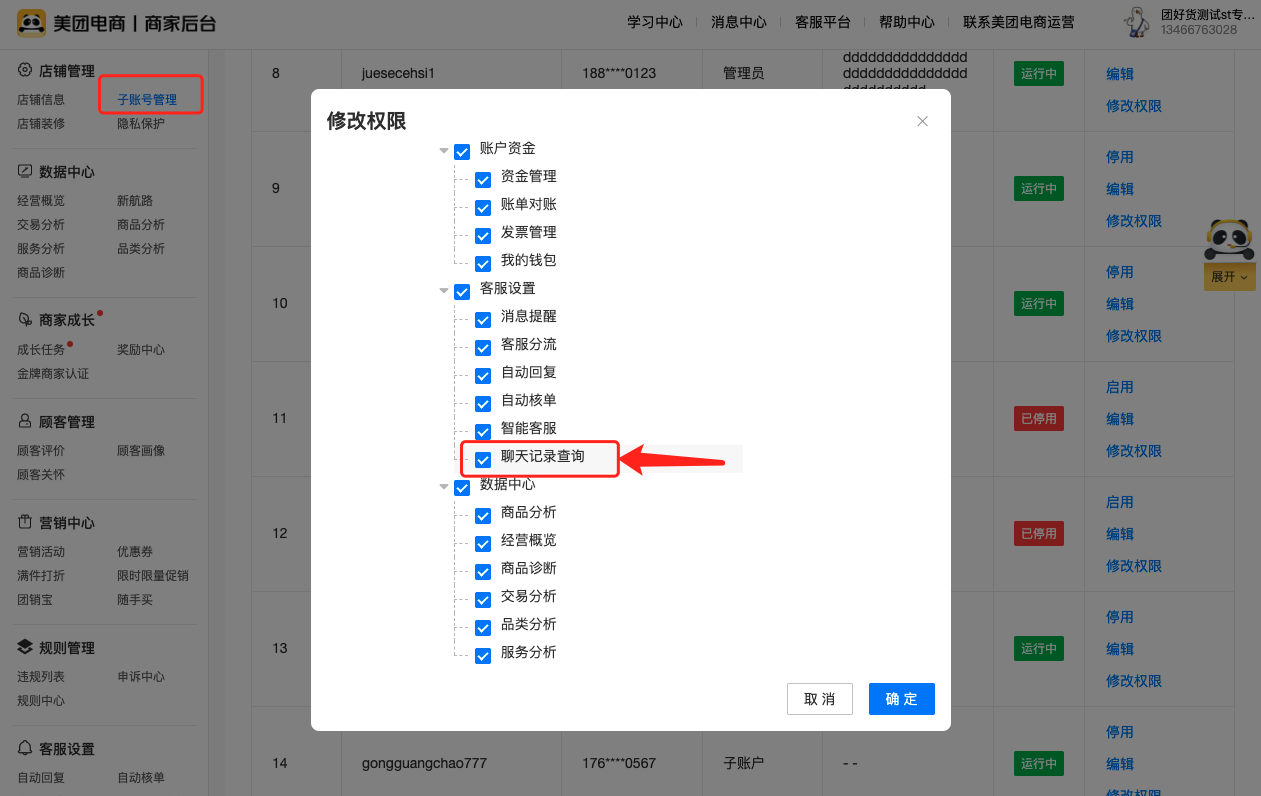1261x796 pixels.
Task: Uncheck the 聊天记录查询 checkbox
Action: pyautogui.click(x=483, y=459)
